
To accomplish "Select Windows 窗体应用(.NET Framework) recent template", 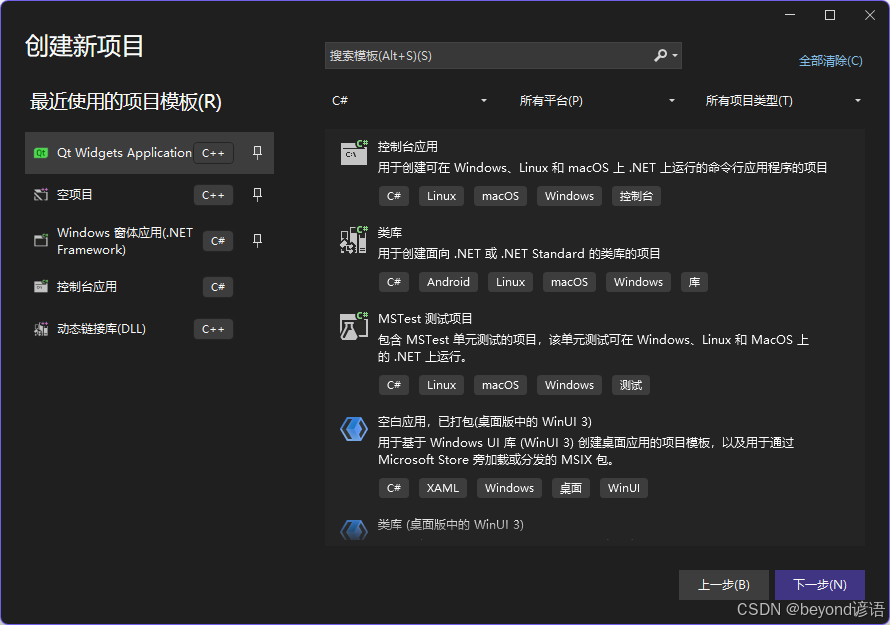I will click(x=149, y=241).
